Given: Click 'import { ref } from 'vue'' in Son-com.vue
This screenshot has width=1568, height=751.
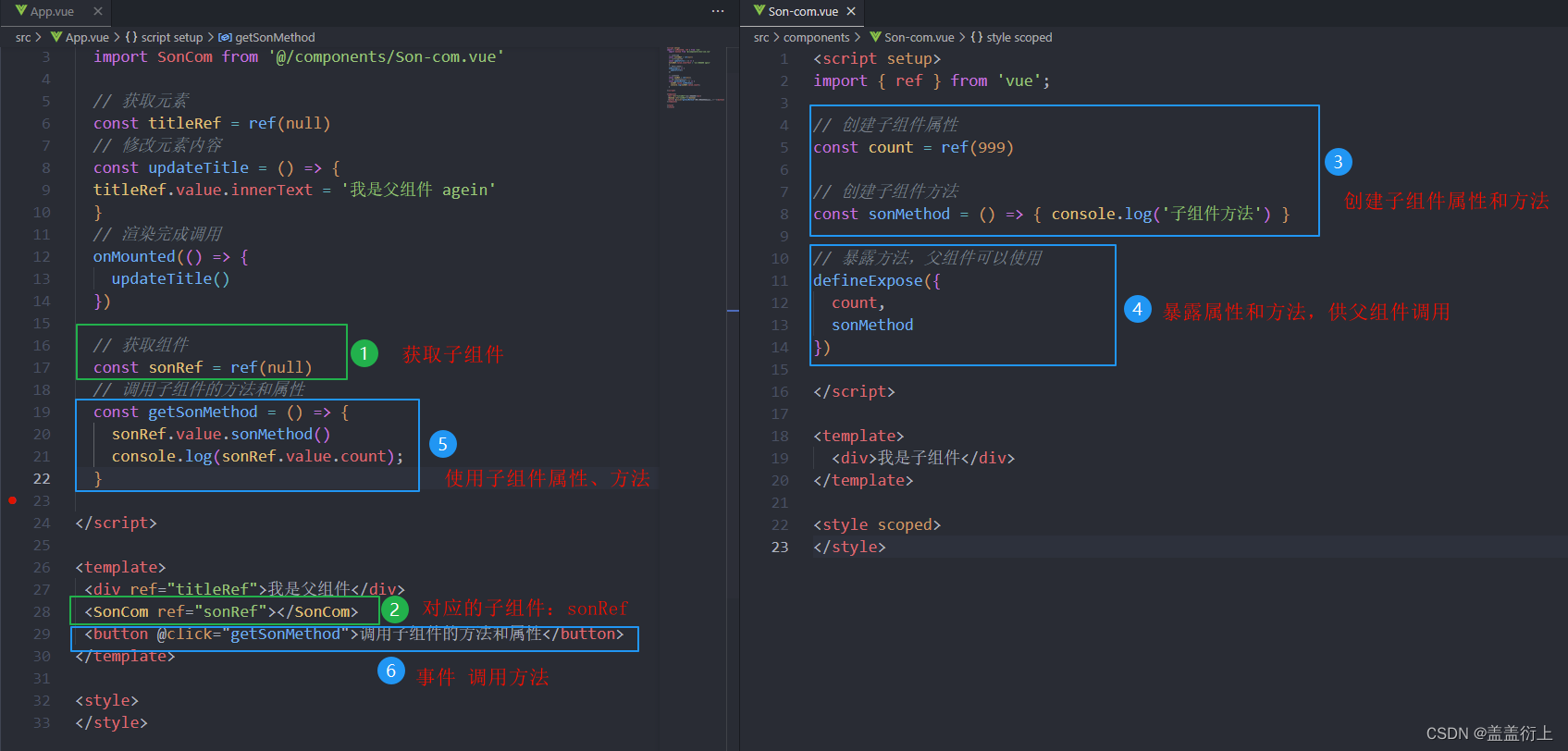Looking at the screenshot, I should tap(932, 80).
